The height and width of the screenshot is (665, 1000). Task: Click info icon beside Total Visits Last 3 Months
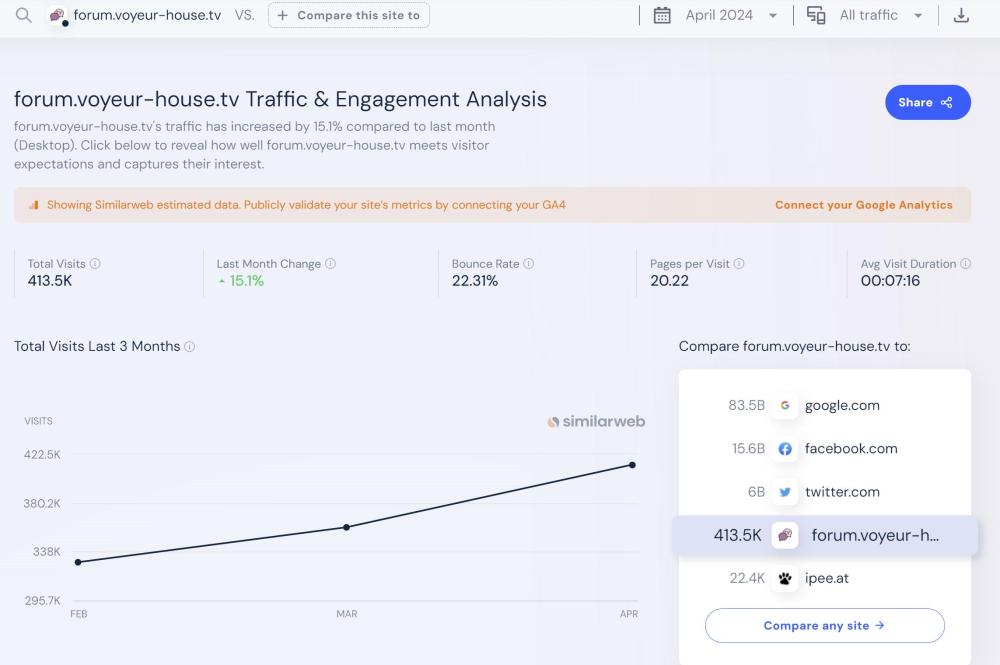coord(190,347)
